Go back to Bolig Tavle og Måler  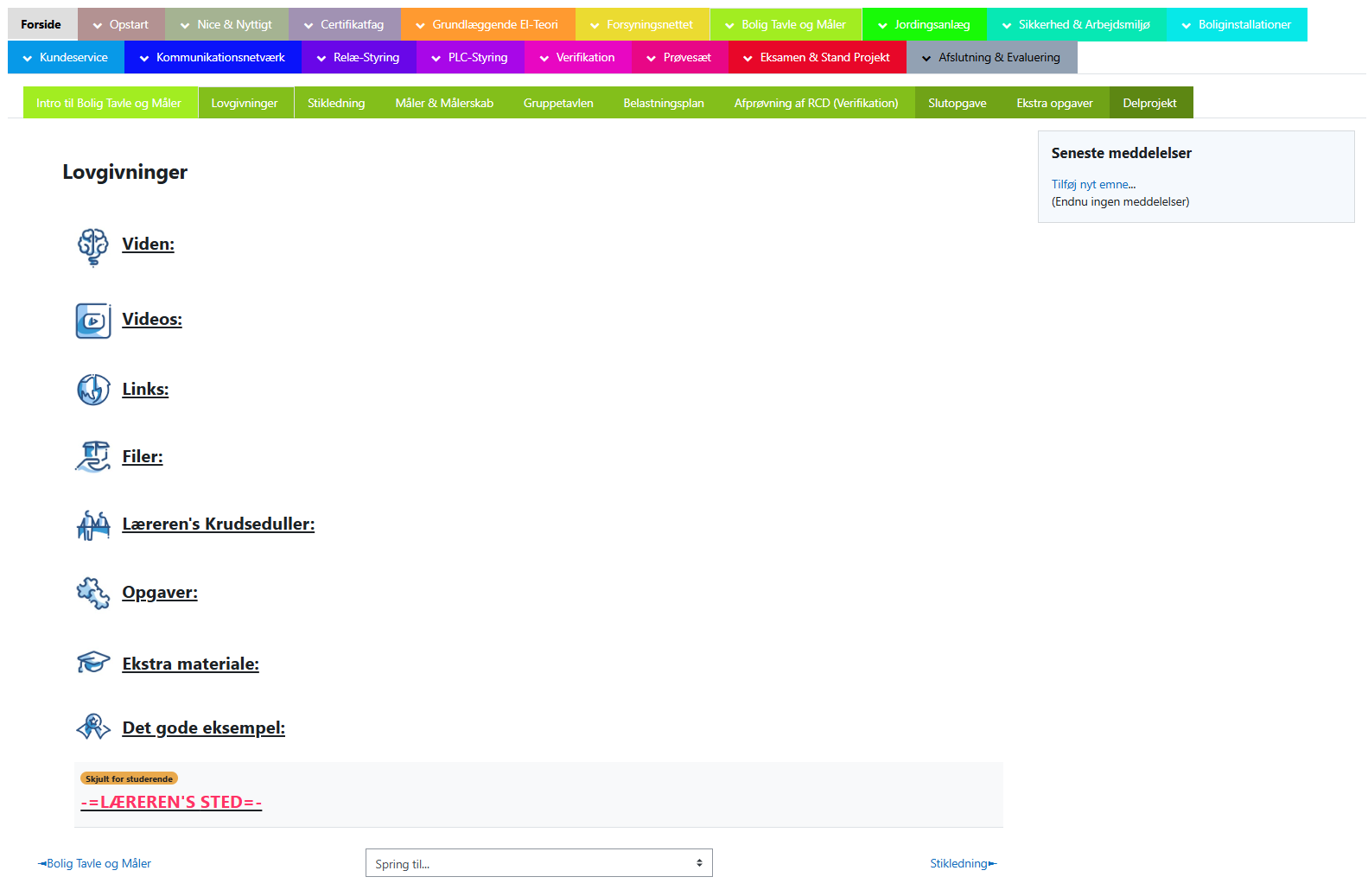tap(95, 863)
